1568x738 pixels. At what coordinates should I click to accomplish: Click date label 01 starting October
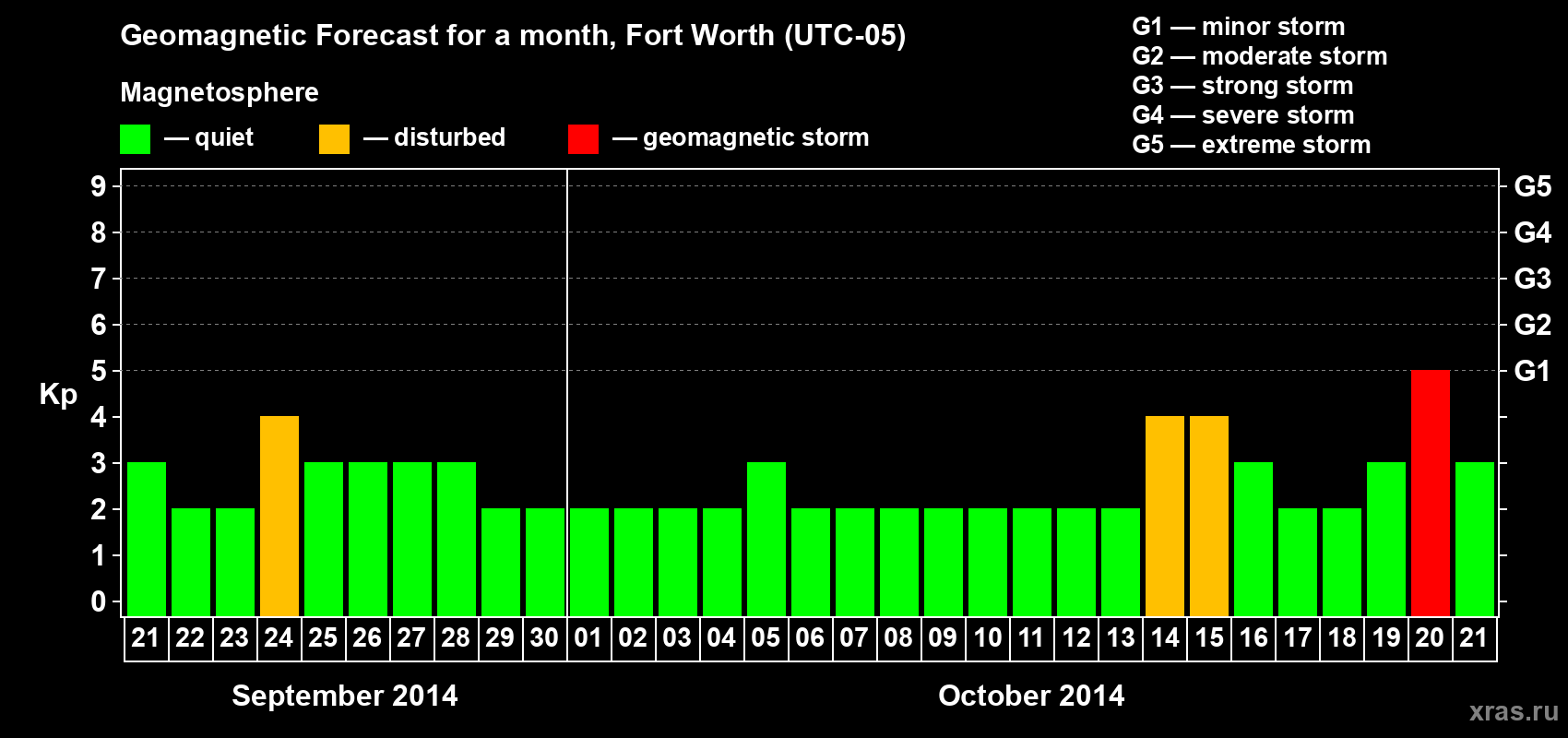coord(588,637)
